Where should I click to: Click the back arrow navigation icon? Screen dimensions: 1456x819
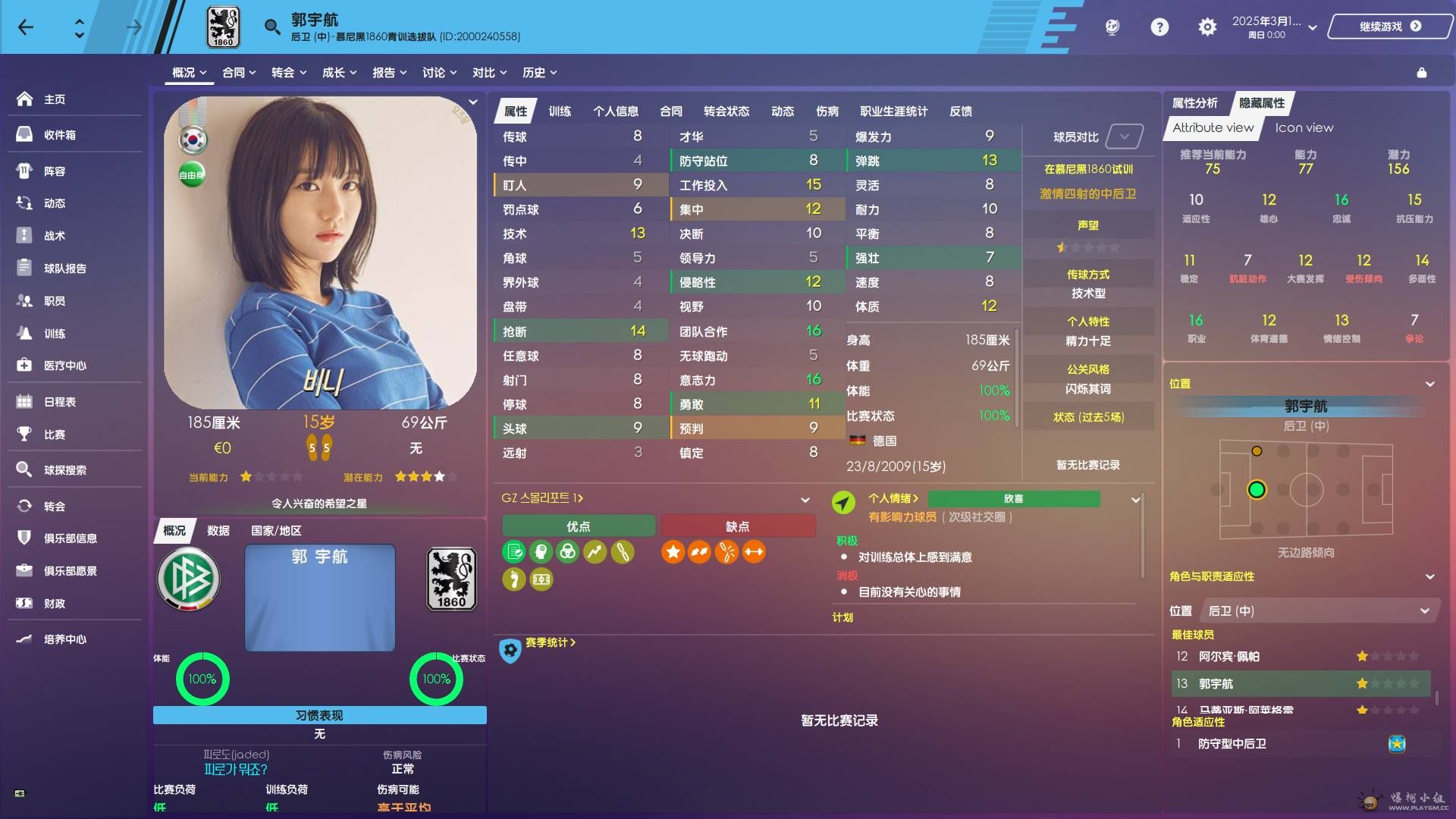26,28
